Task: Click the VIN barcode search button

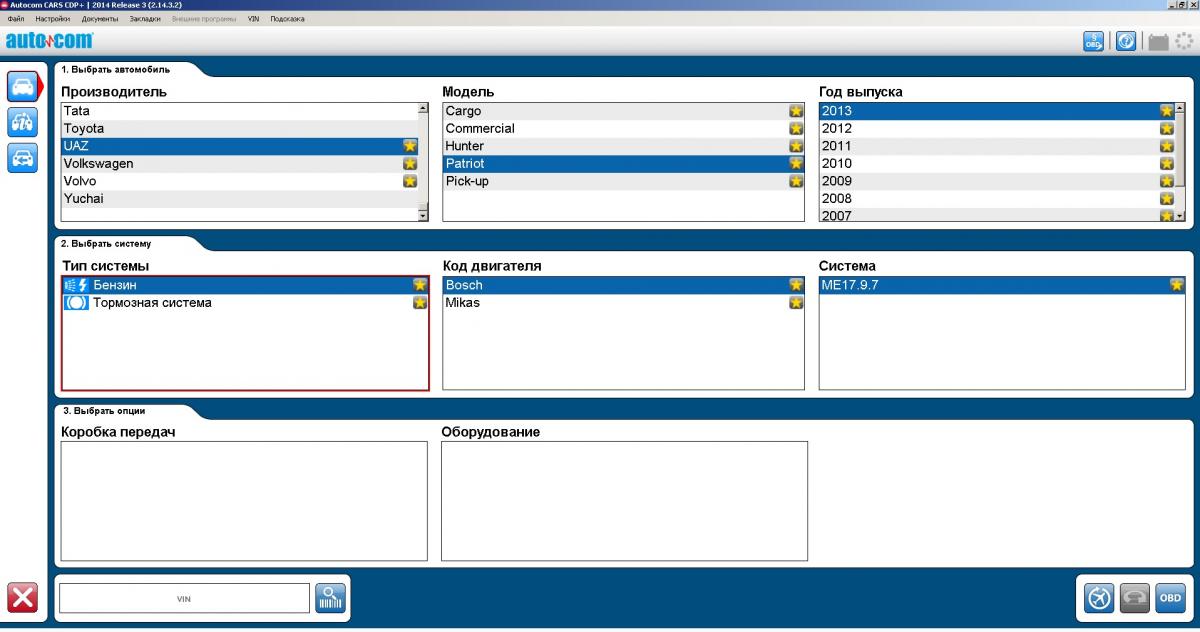Action: click(x=331, y=598)
